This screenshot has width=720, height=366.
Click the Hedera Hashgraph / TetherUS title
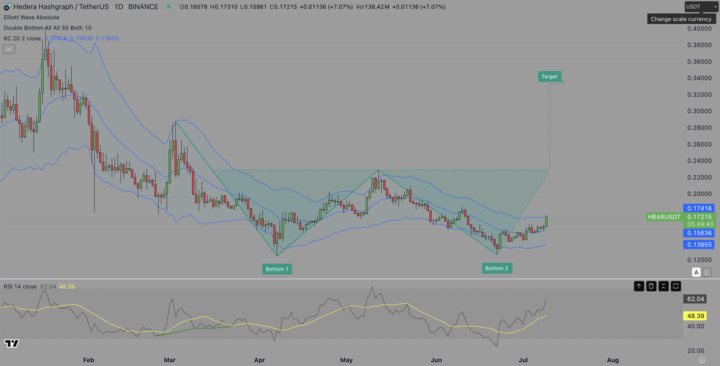click(x=61, y=7)
